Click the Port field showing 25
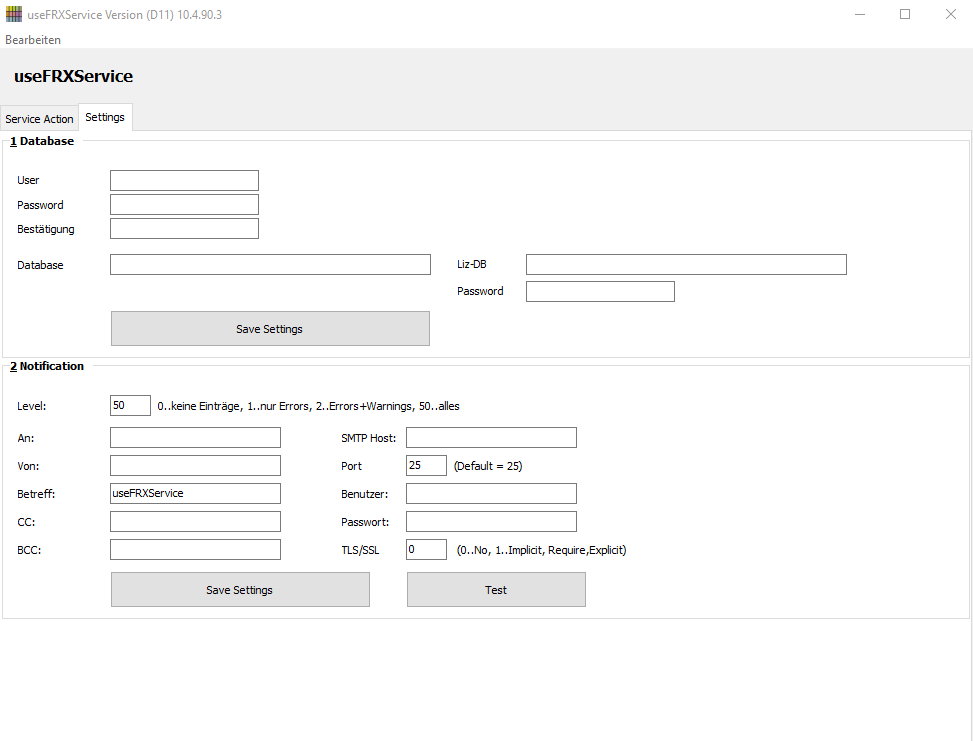This screenshot has width=973, height=741. tap(426, 465)
